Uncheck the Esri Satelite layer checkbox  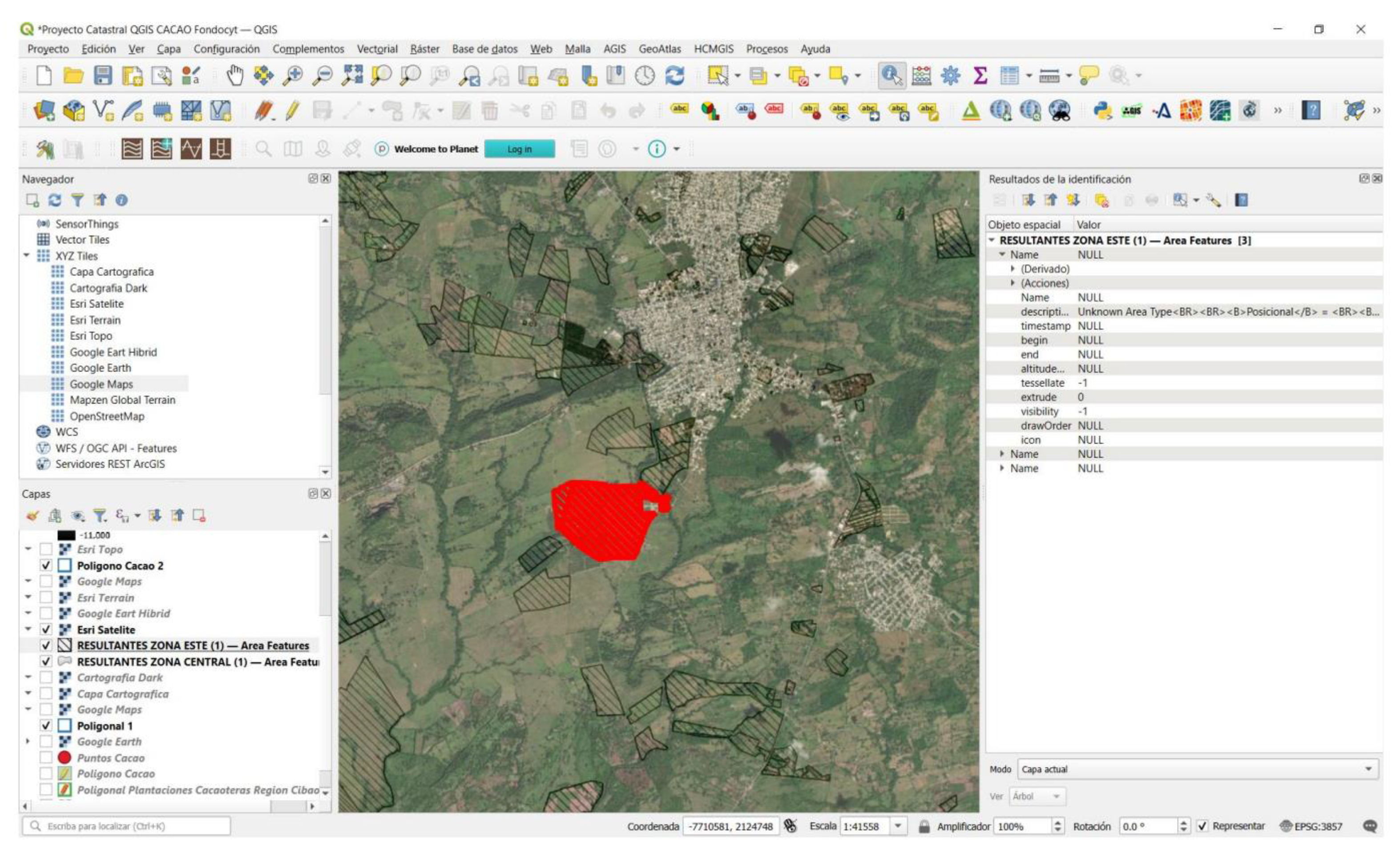tap(46, 630)
